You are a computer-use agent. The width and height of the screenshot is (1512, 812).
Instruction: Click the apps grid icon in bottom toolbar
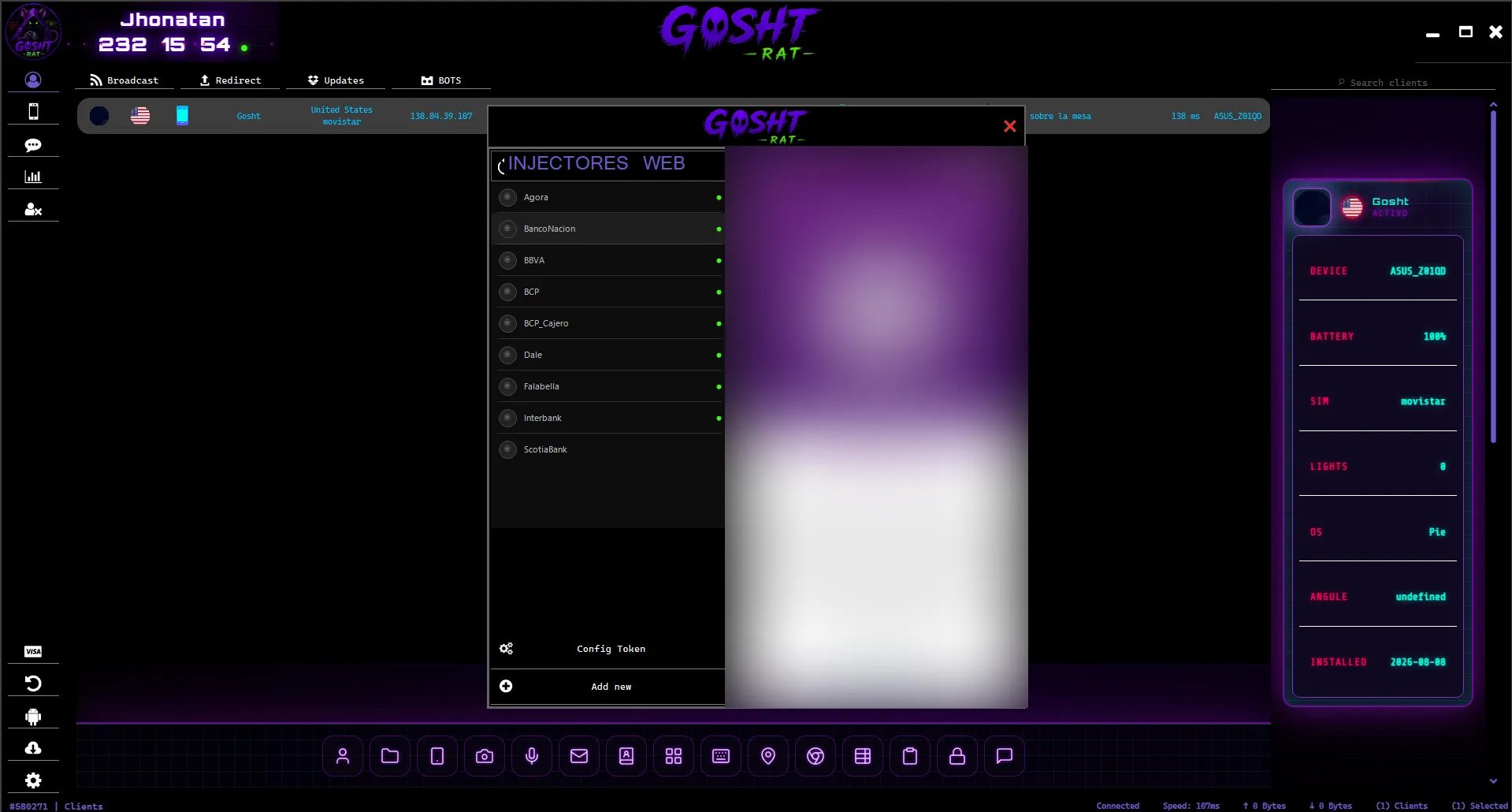tap(674, 756)
